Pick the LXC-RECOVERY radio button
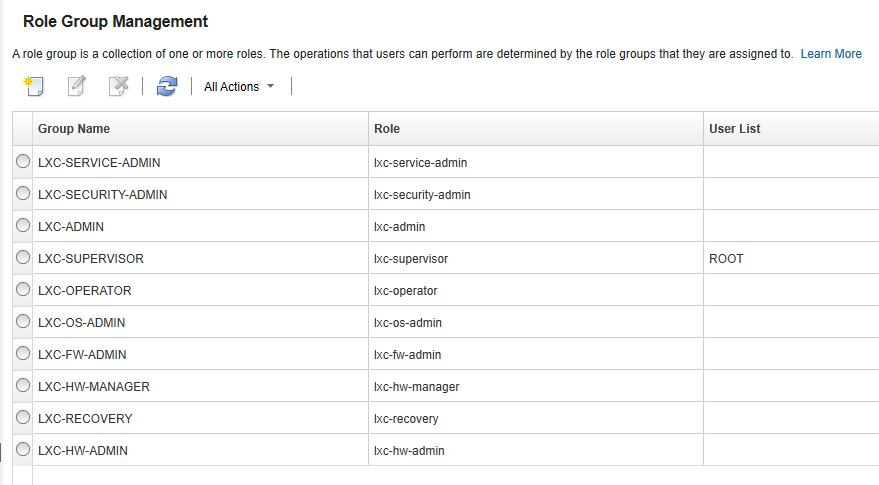 [23, 417]
